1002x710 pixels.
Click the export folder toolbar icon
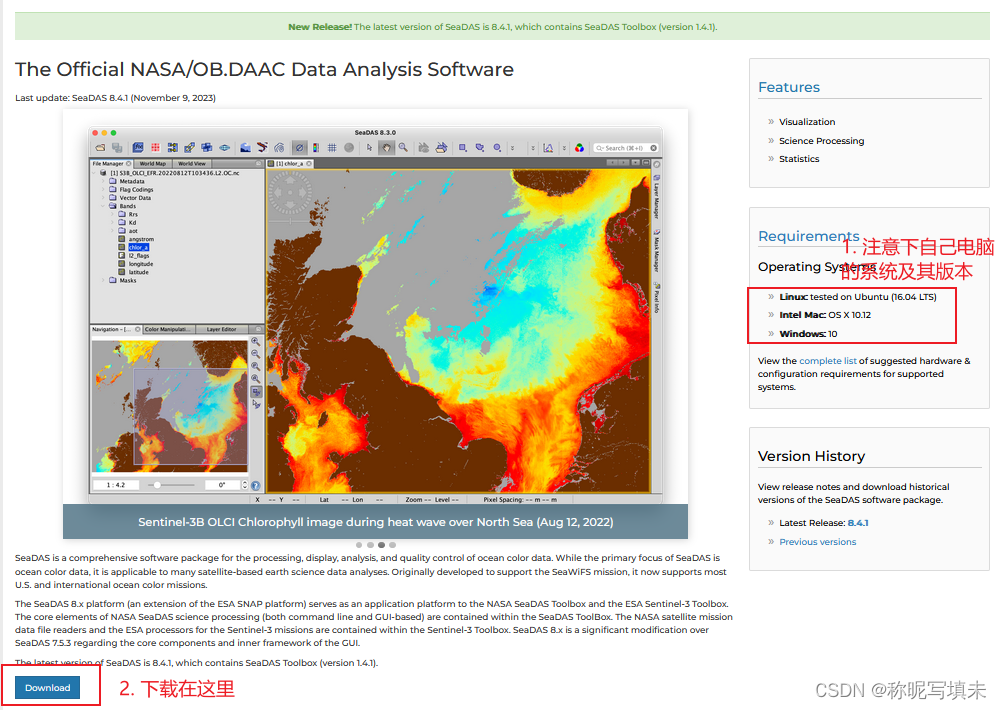tap(441, 147)
